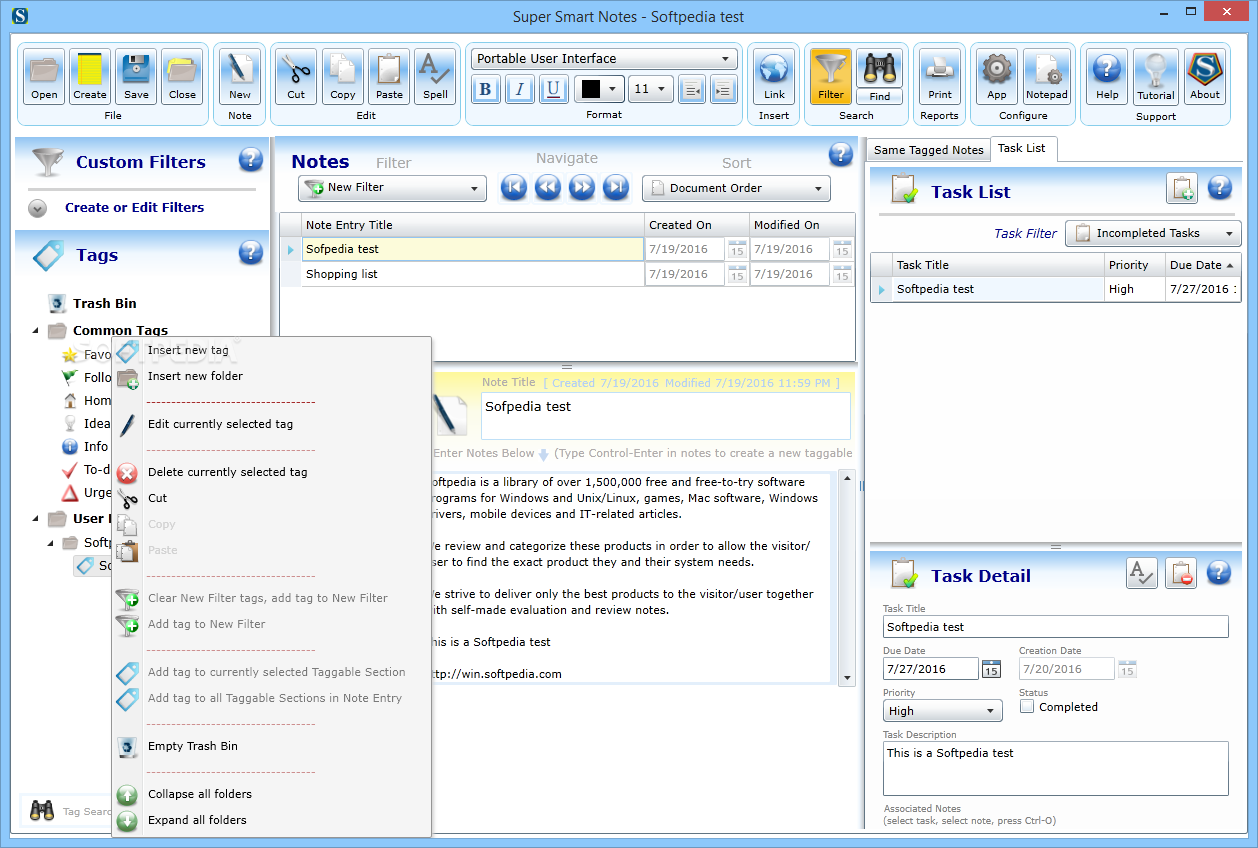Open the Priority High dropdown
The height and width of the screenshot is (848, 1258).
(943, 711)
